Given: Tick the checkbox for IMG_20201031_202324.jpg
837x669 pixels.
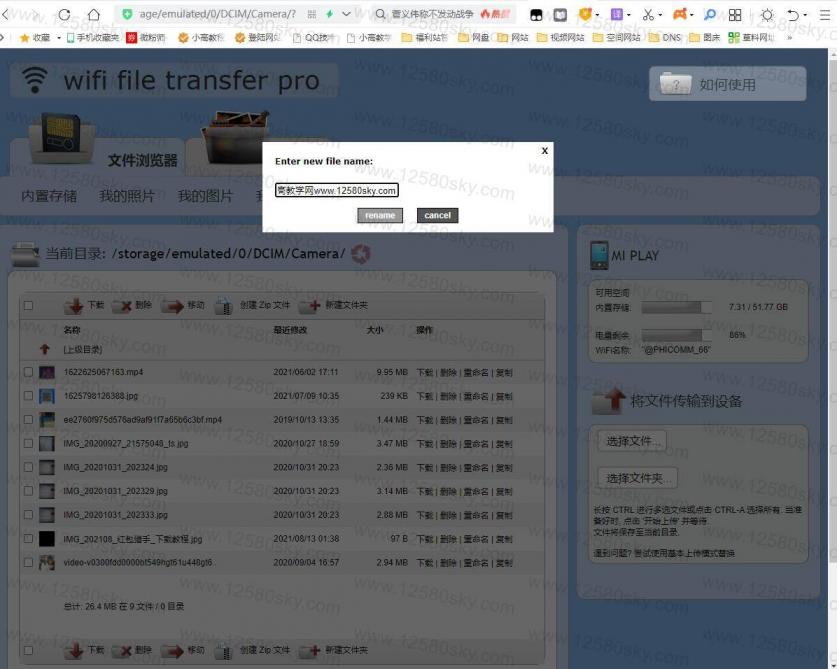Looking at the screenshot, I should point(28,467).
